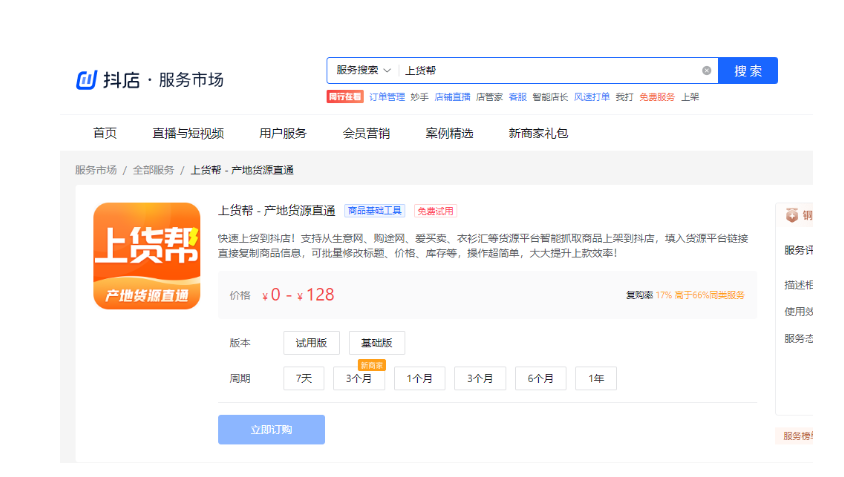Click the 订单管理 suggestion link
Viewport: 844px width, 477px height.
[x=387, y=97]
